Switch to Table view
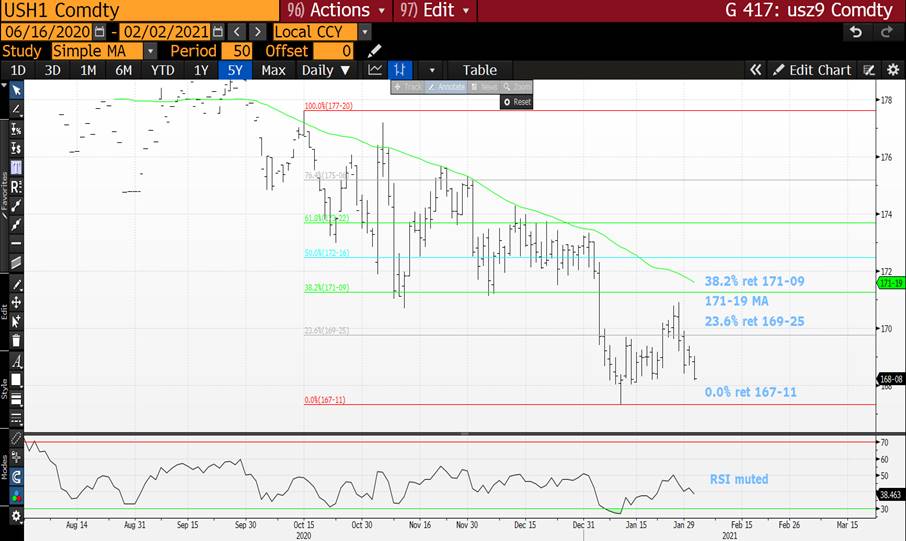The image size is (906, 541). click(x=479, y=70)
